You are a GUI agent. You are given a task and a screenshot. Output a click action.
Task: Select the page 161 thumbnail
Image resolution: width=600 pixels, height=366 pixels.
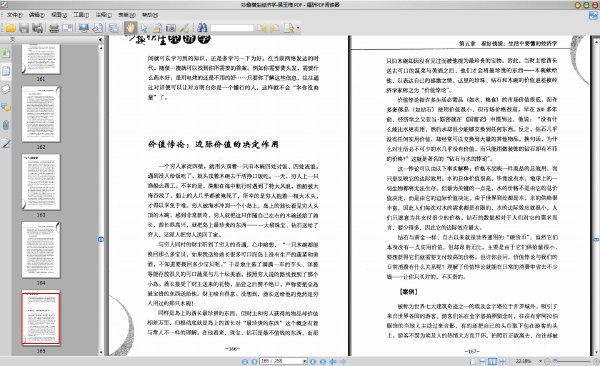pos(41,59)
